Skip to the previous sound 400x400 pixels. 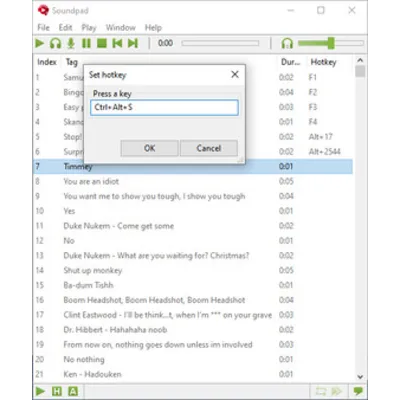point(117,43)
